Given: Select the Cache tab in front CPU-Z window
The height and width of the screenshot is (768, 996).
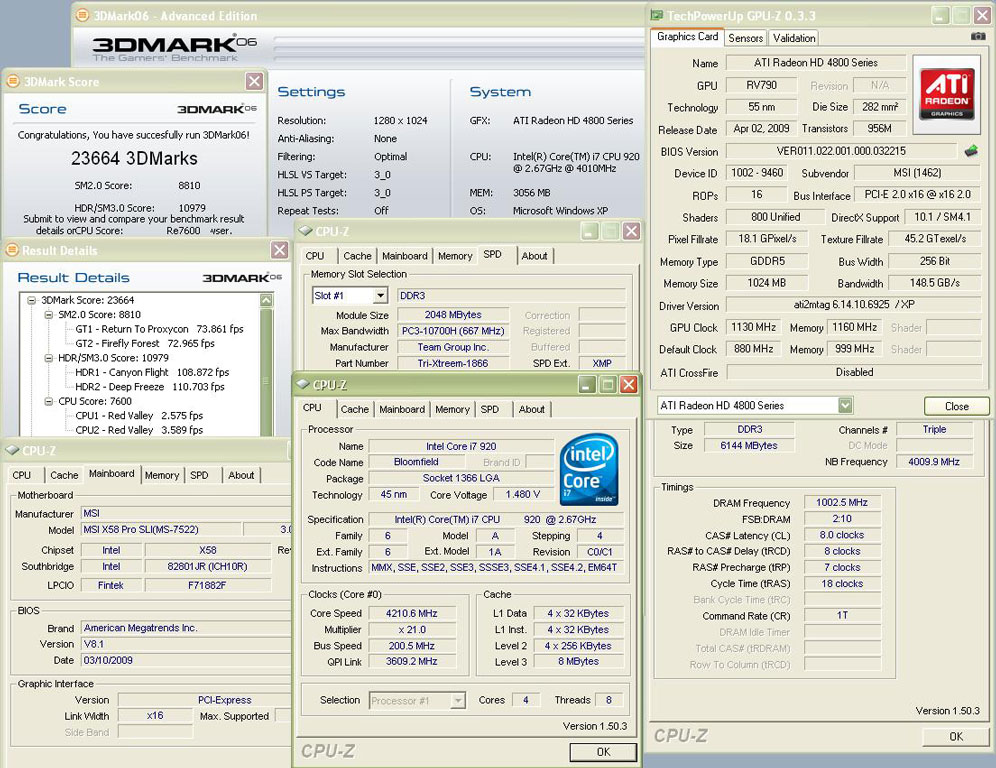Looking at the screenshot, I should pos(354,409).
